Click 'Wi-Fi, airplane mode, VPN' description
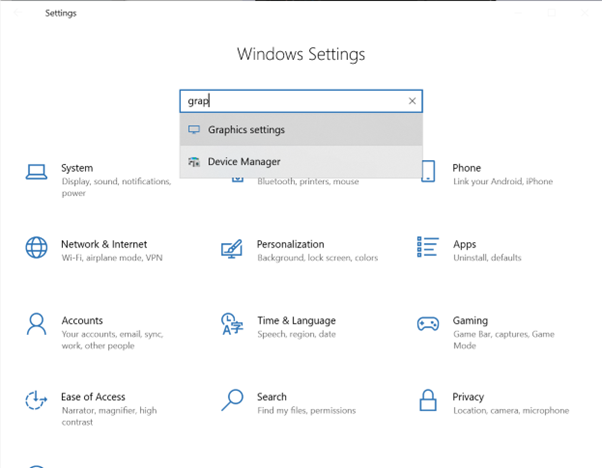Image resolution: width=602 pixels, height=468 pixels. tap(112, 258)
